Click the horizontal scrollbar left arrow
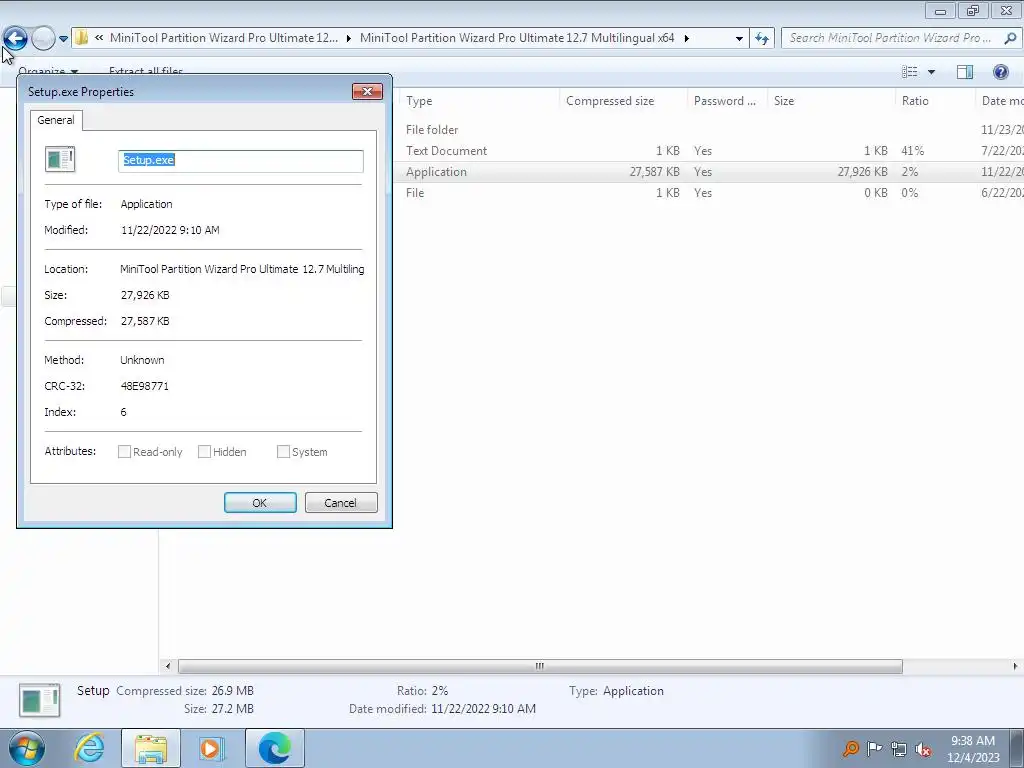This screenshot has height=768, width=1024. (x=168, y=666)
